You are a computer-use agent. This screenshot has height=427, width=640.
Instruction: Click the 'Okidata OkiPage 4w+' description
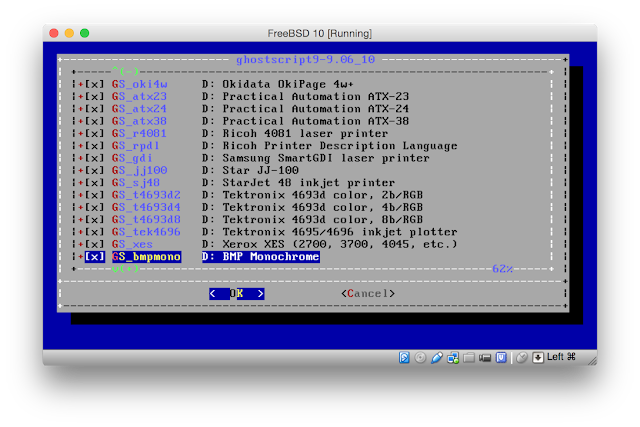click(287, 84)
